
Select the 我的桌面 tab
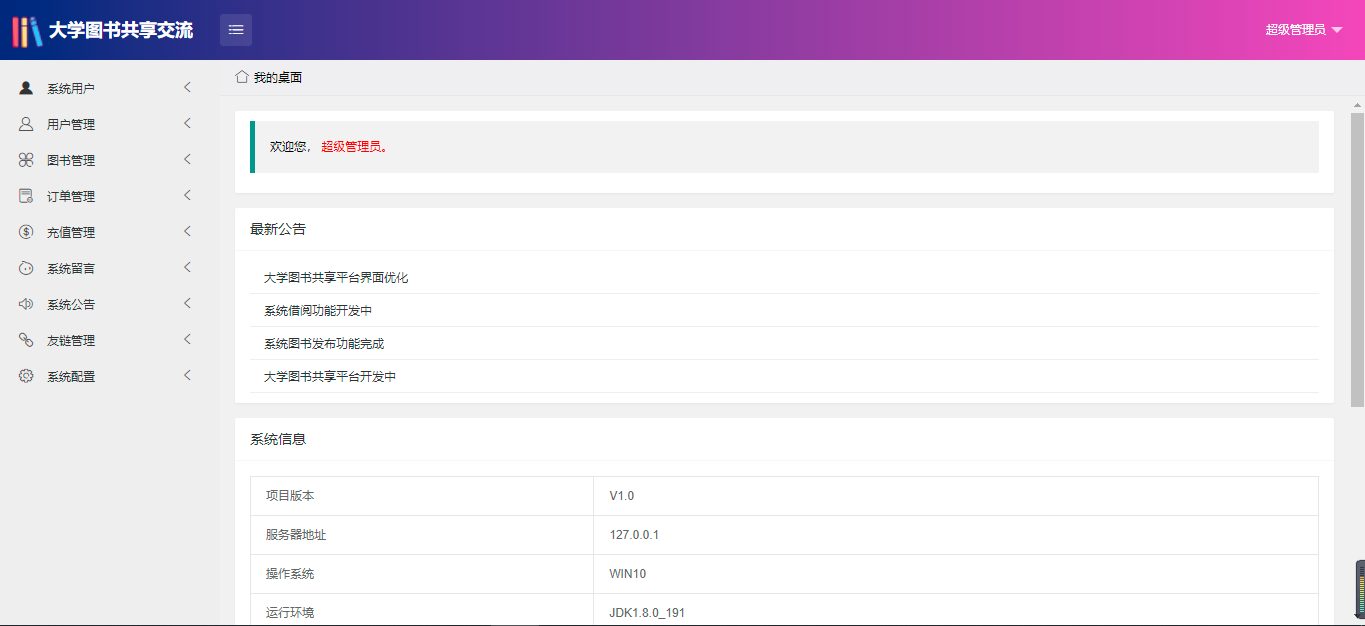[x=269, y=77]
